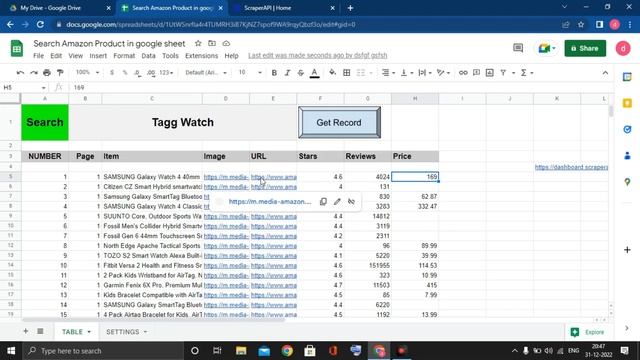This screenshot has height=360, width=640.
Task: Apply percent format icon
Action: click(x=125, y=73)
